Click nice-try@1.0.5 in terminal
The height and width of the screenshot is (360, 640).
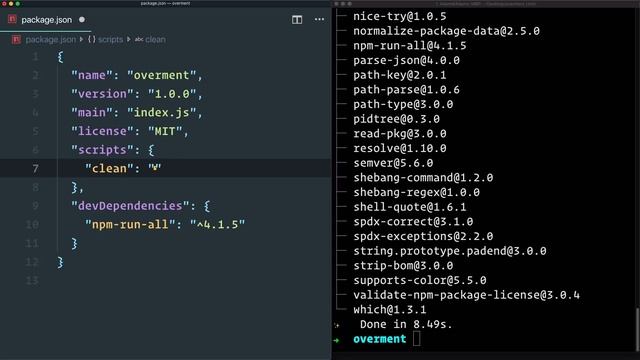click(400, 16)
